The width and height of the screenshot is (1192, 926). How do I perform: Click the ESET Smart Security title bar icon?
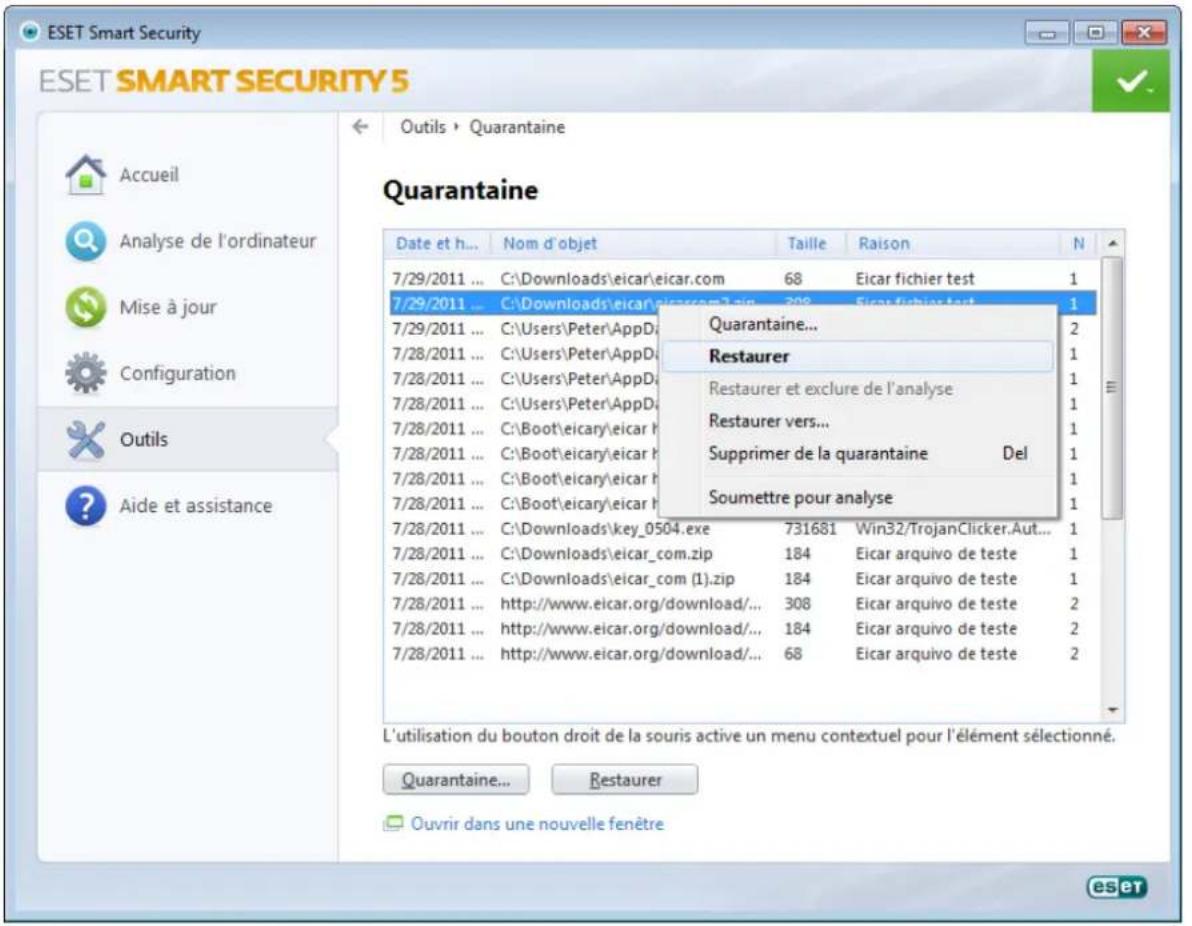(30, 32)
